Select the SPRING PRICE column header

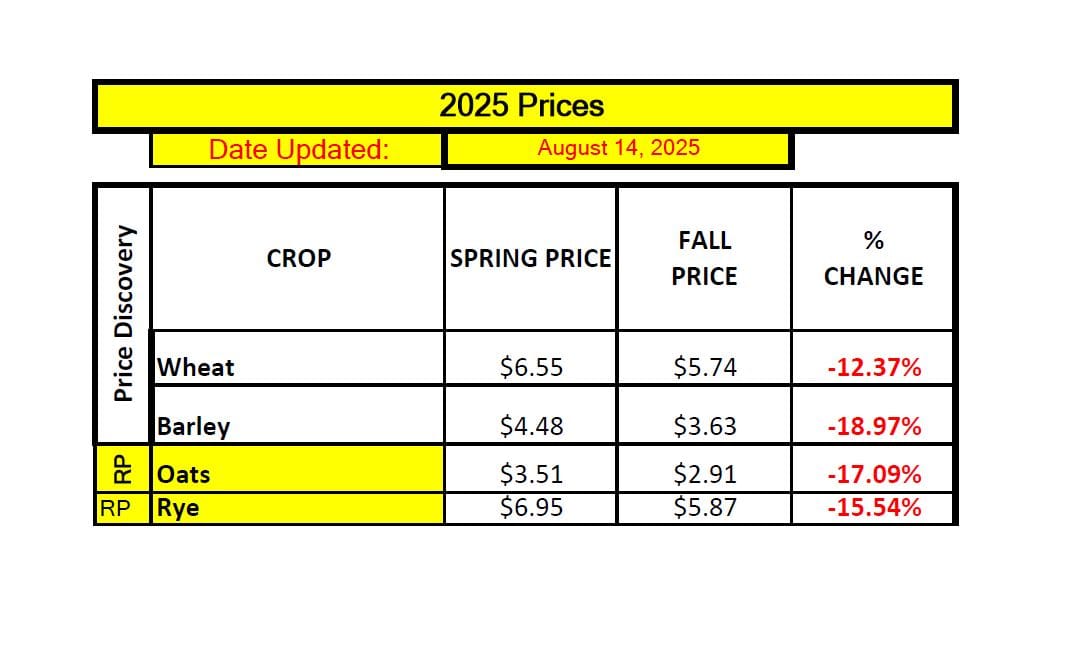tap(530, 258)
